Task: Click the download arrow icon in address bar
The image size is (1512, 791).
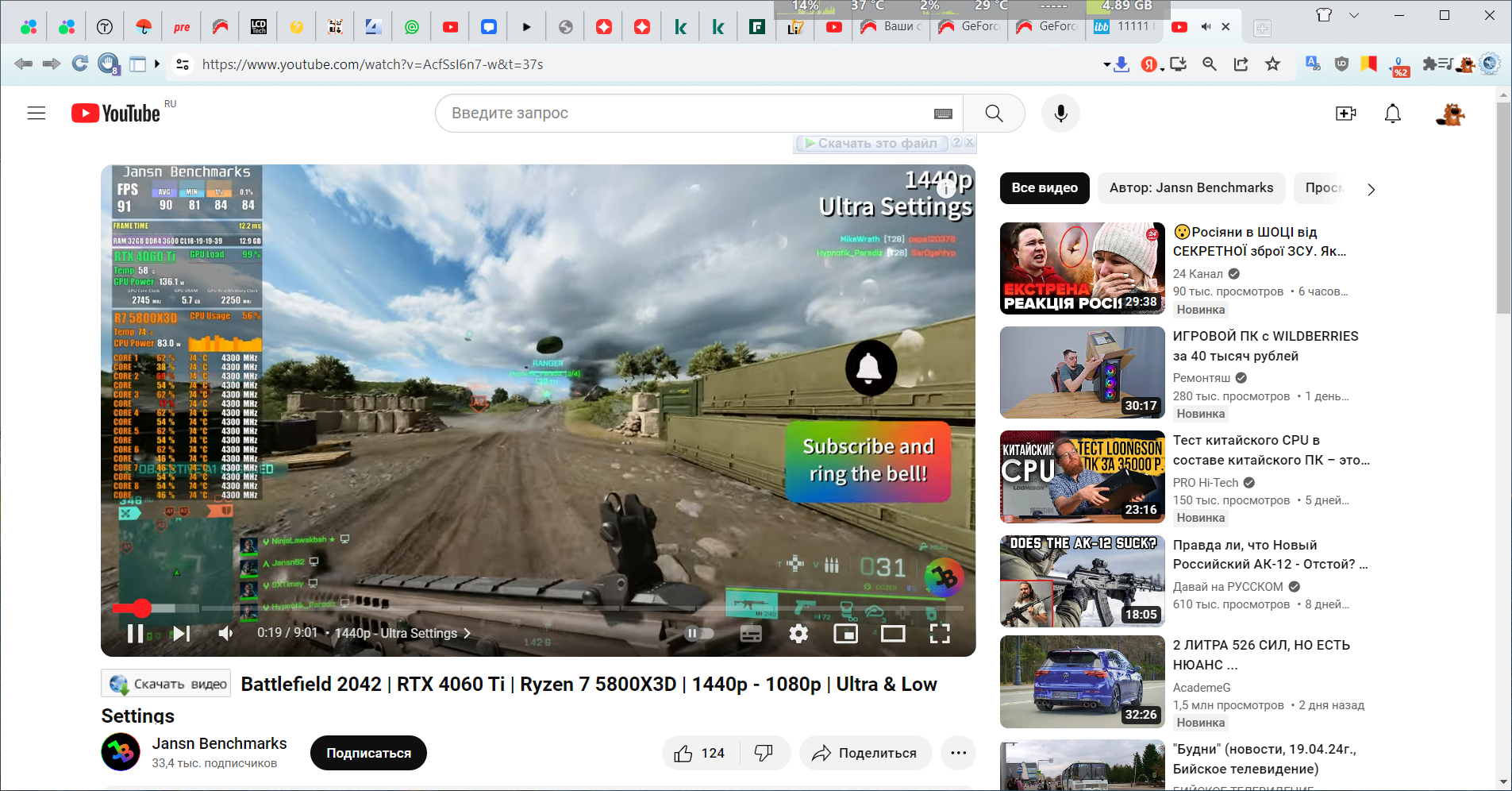Action: [x=1121, y=64]
